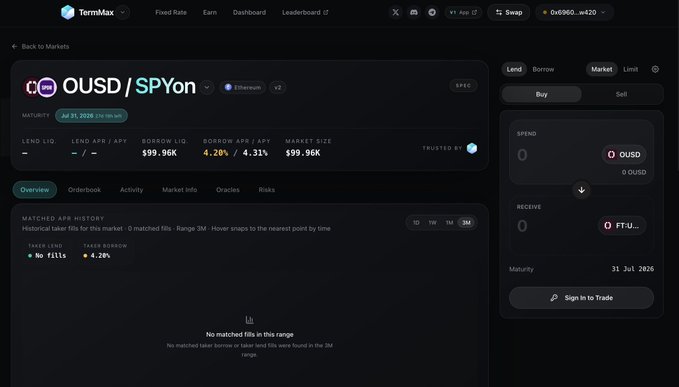Click the Taker Lend No fills legend

tap(47, 251)
